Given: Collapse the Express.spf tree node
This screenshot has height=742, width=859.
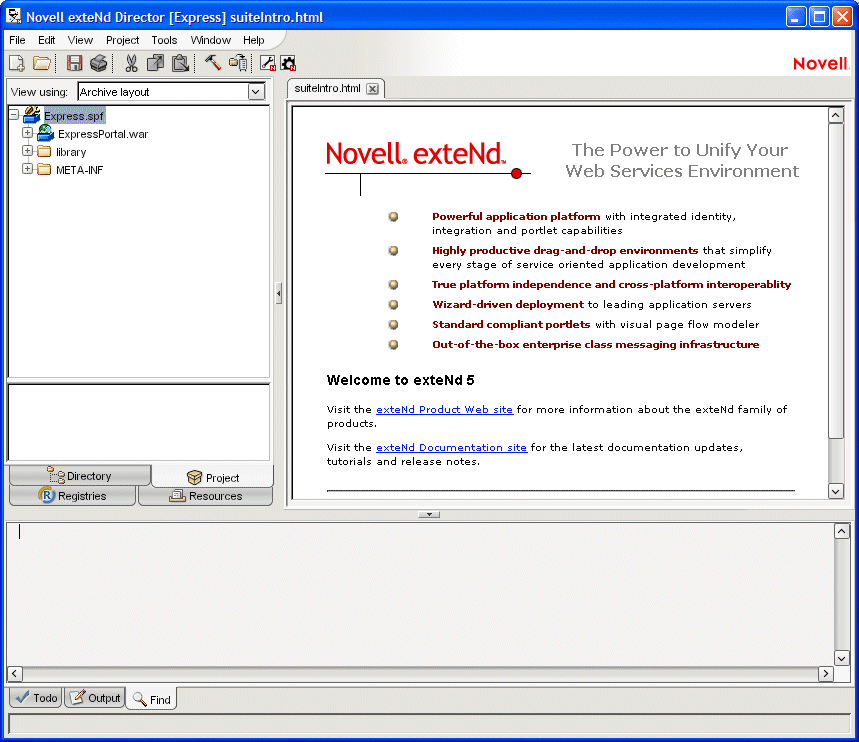Looking at the screenshot, I should click(14, 115).
